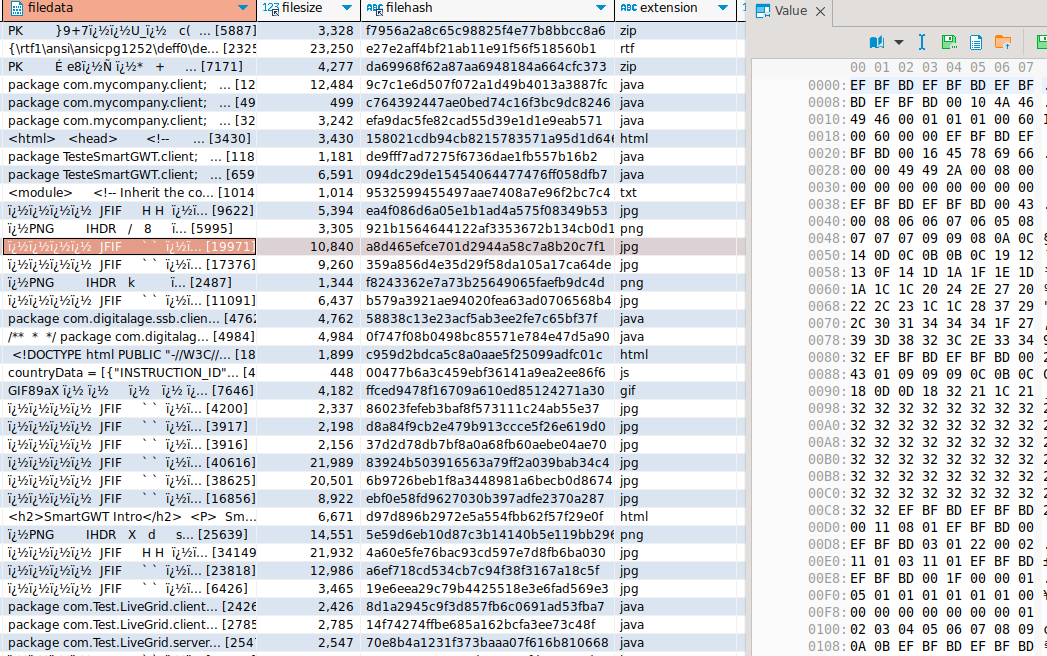Screen dimensions: 1047x656
Task: Select filehash f8243362e7a73b25649065faefb9dc4d
Action: click(487, 283)
